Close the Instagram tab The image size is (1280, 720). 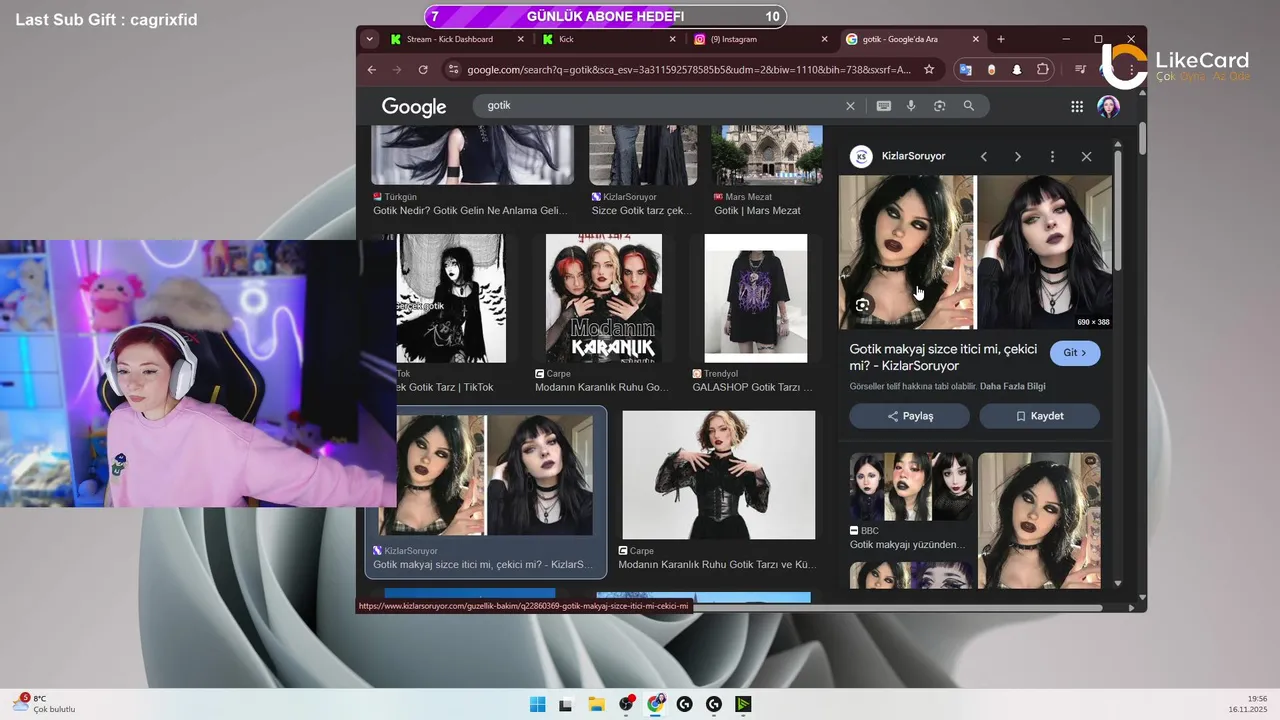pyautogui.click(x=825, y=39)
